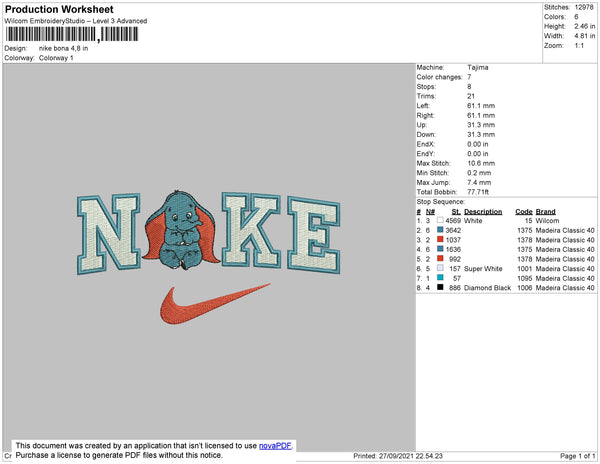This screenshot has width=600, height=464.
Task: Click the 'Description' column header
Action: click(x=483, y=212)
